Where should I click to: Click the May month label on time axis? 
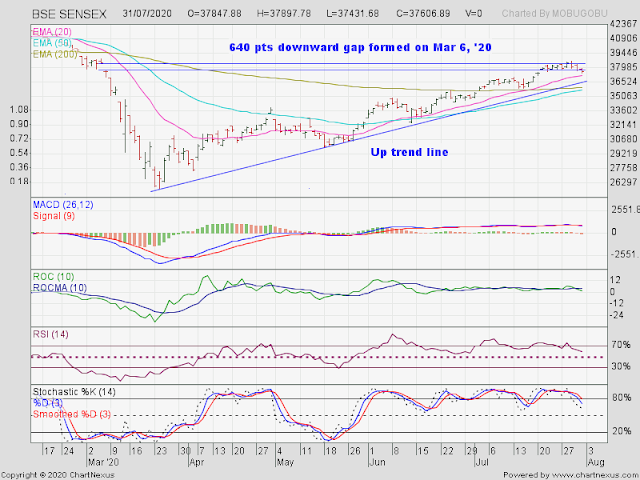[285, 462]
